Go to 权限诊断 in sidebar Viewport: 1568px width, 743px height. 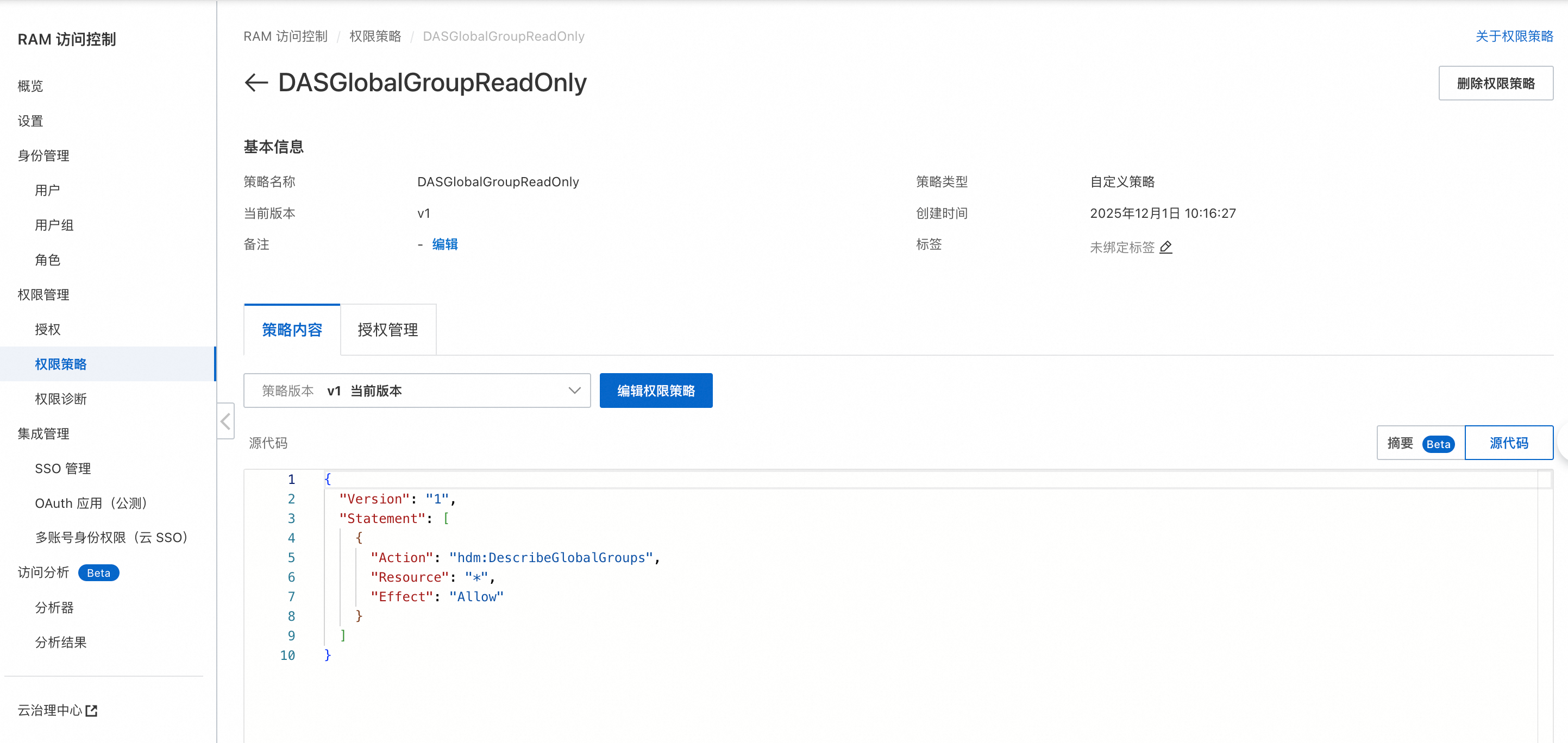pyautogui.click(x=60, y=399)
